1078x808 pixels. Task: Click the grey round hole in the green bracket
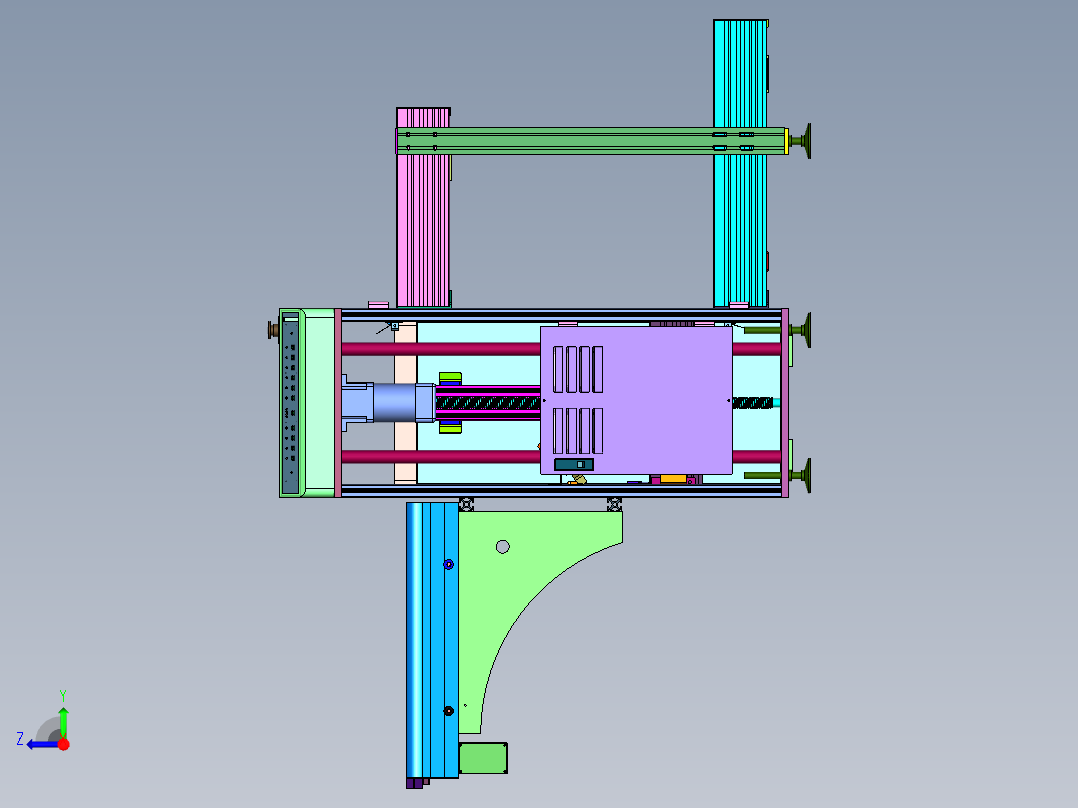tap(503, 547)
